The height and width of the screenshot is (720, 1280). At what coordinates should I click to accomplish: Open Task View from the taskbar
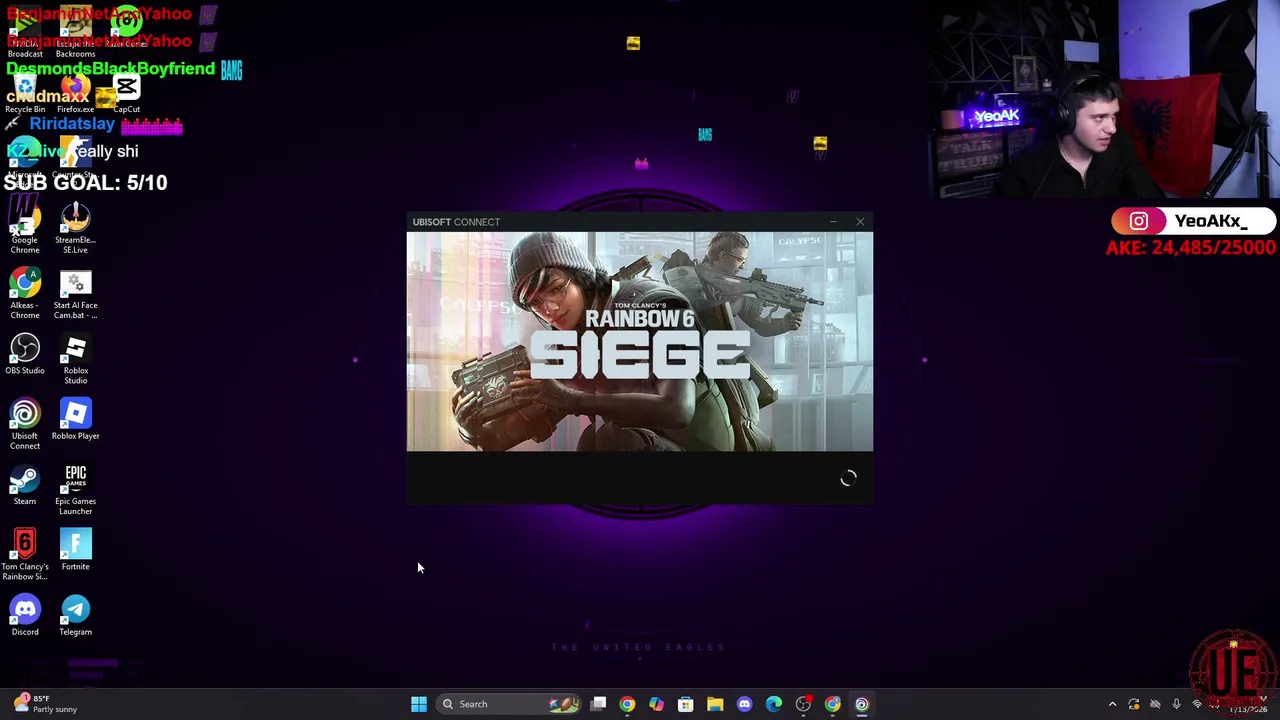click(598, 704)
